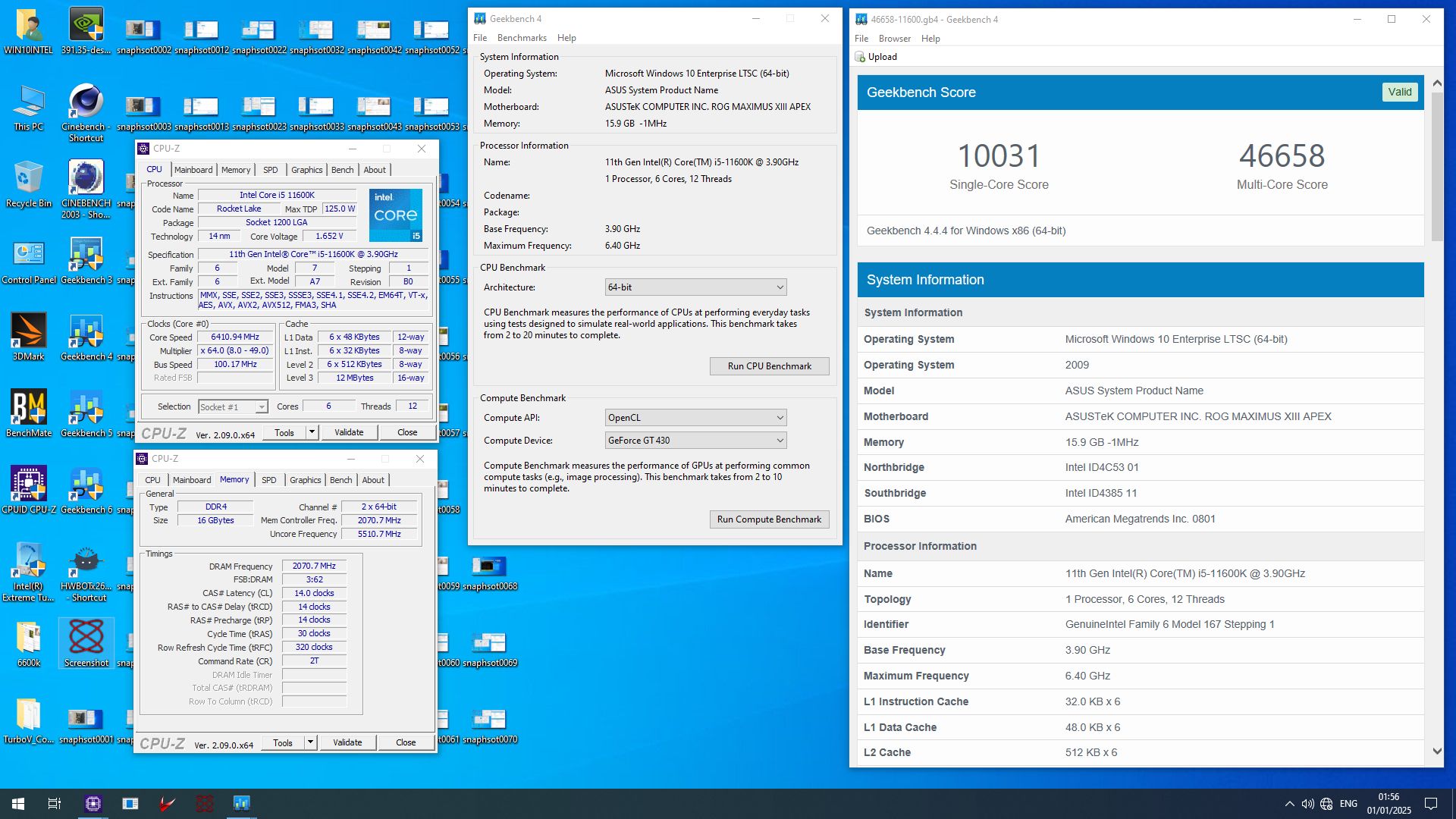Click Run Compute Benchmark button
1456x819 pixels.
(769, 519)
